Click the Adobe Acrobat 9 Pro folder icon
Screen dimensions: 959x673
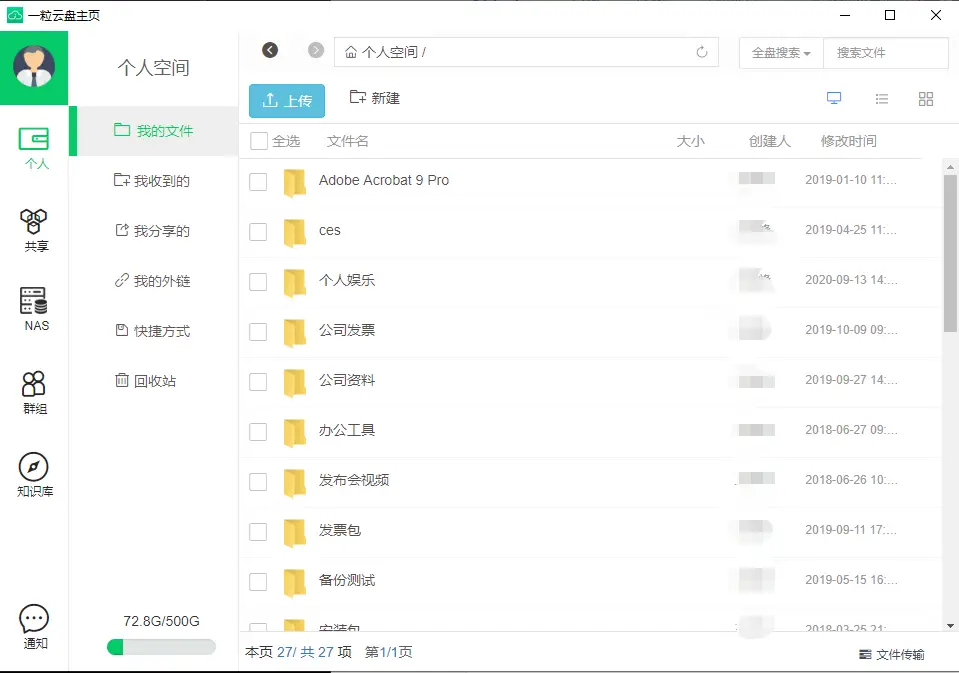click(x=294, y=182)
